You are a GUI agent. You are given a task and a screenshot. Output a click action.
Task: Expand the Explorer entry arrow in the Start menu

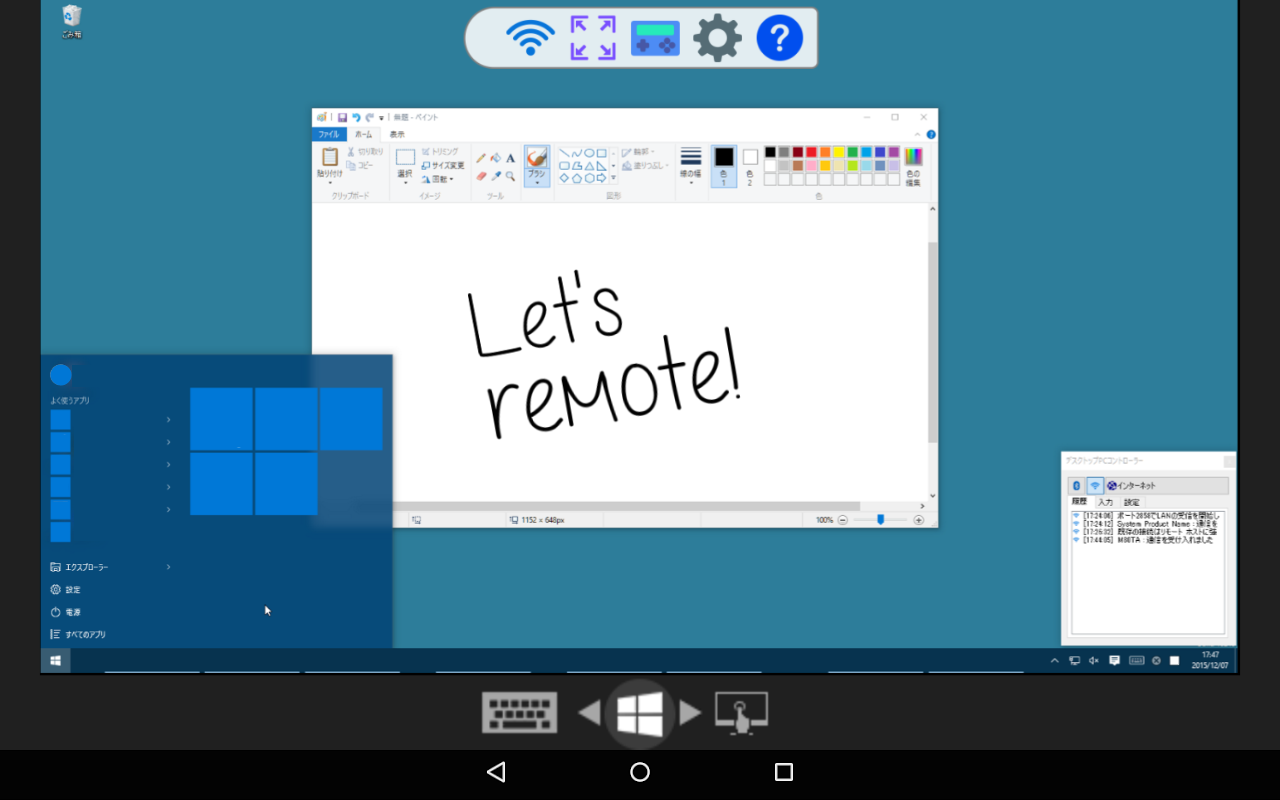point(168,567)
